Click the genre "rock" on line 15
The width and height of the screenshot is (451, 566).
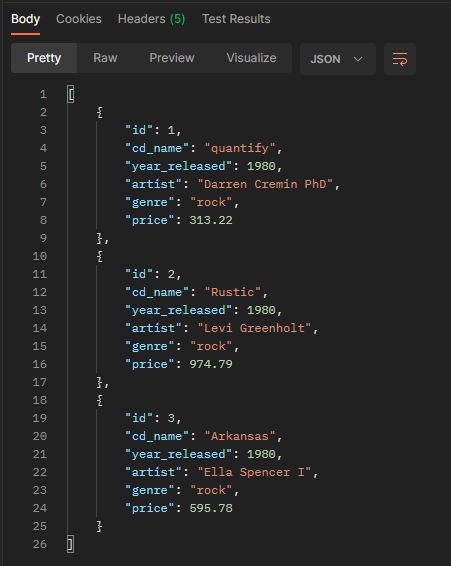click(211, 346)
